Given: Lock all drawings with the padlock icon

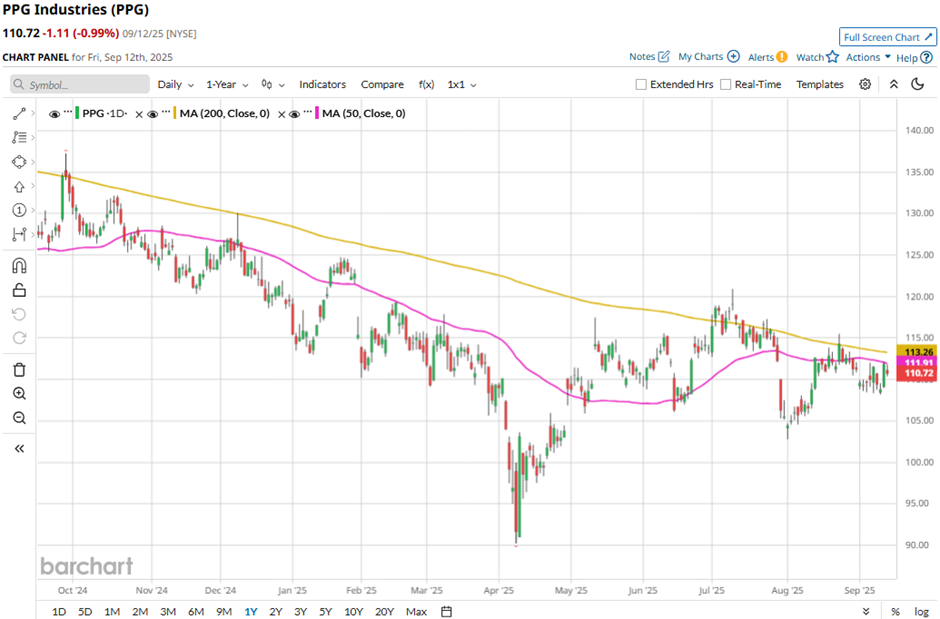Looking at the screenshot, I should (x=19, y=290).
